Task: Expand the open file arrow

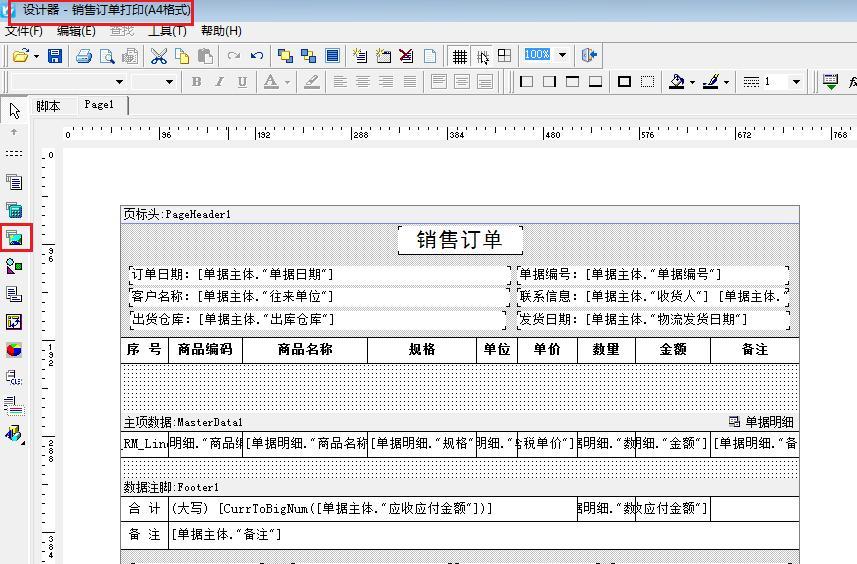Action: tap(37, 56)
